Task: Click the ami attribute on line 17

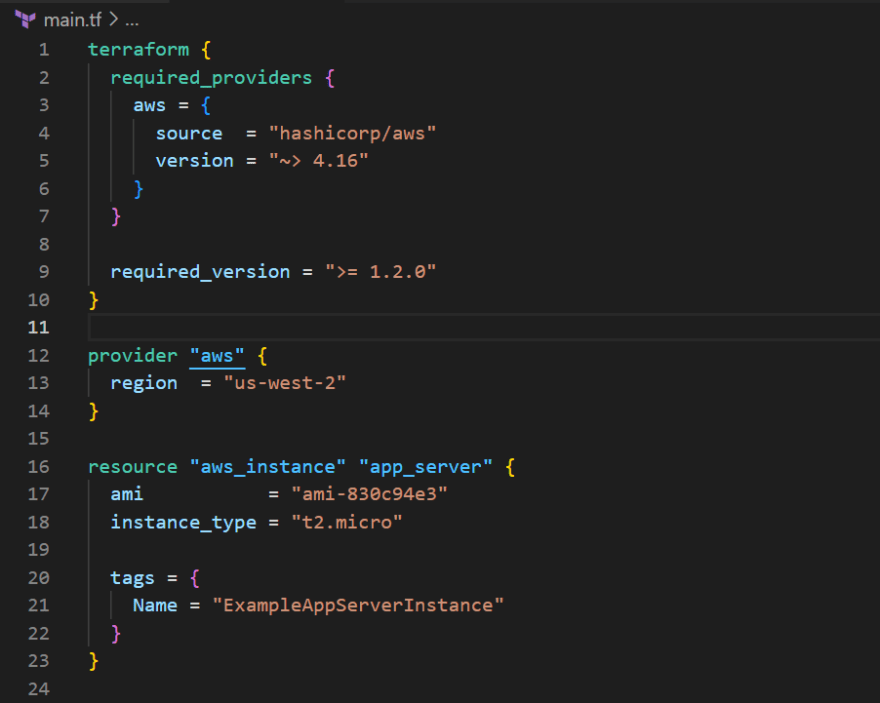Action: (x=127, y=494)
